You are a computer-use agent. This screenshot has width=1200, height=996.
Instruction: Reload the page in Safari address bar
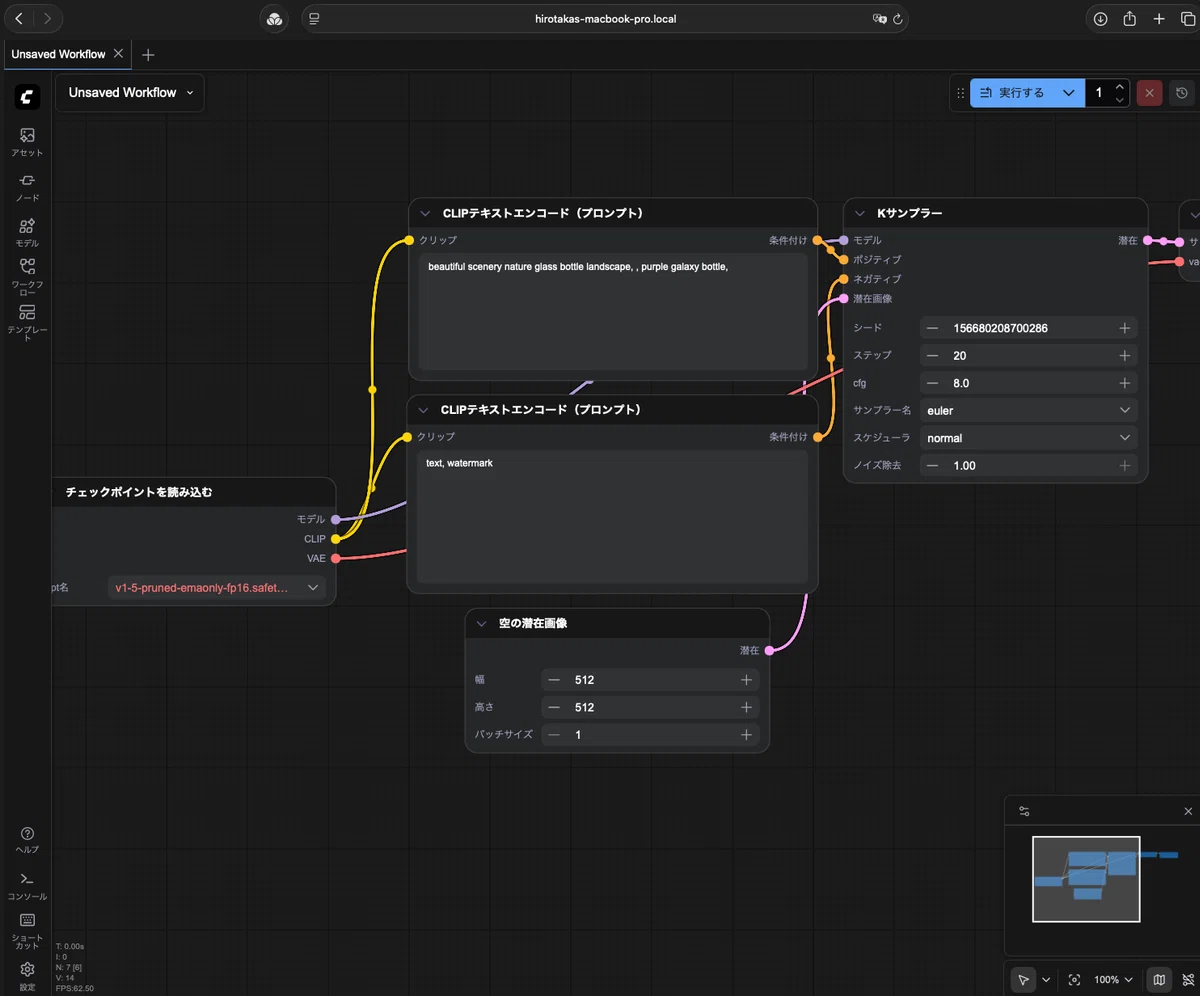click(x=898, y=19)
